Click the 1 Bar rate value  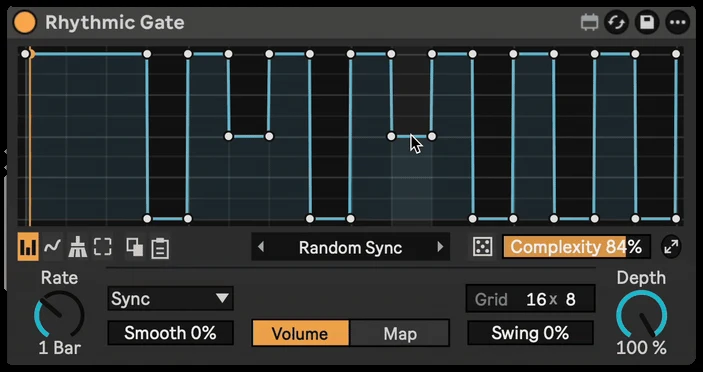pyautogui.click(x=59, y=348)
